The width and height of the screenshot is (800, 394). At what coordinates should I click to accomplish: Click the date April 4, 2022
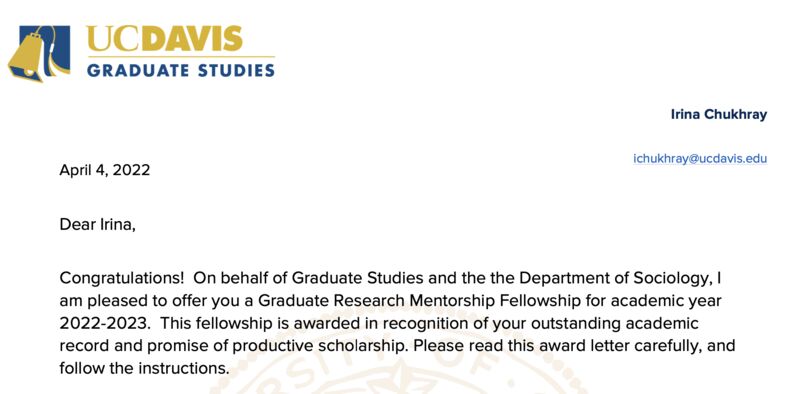[105, 170]
